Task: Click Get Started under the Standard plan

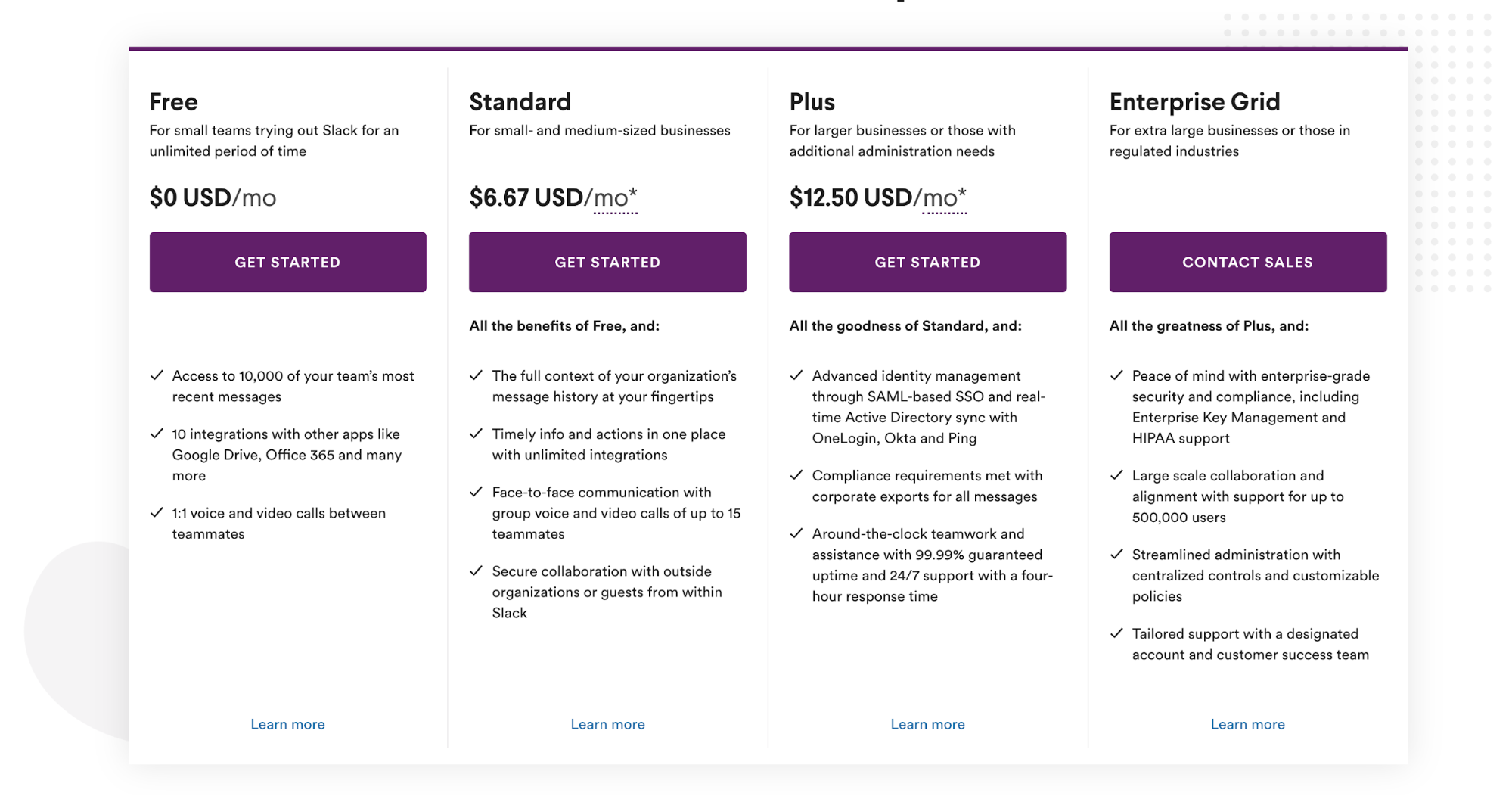Action: pos(607,262)
